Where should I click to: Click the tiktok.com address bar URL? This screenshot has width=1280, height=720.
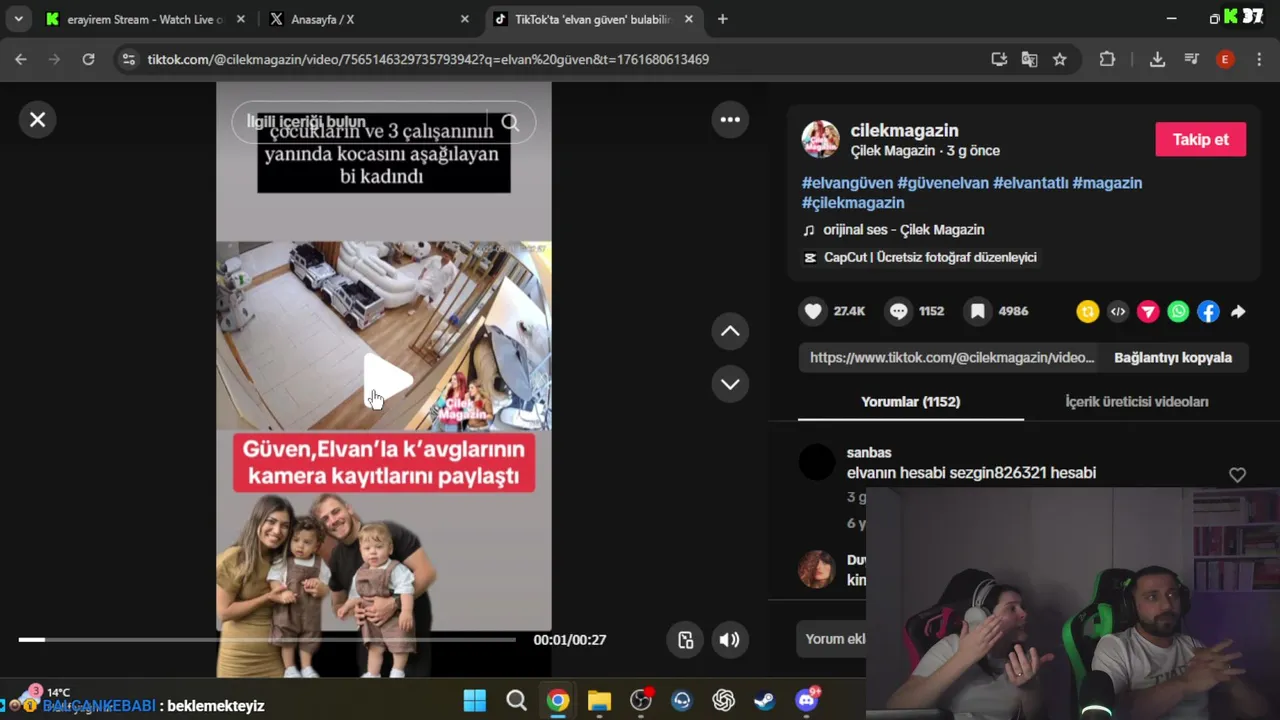pos(428,59)
